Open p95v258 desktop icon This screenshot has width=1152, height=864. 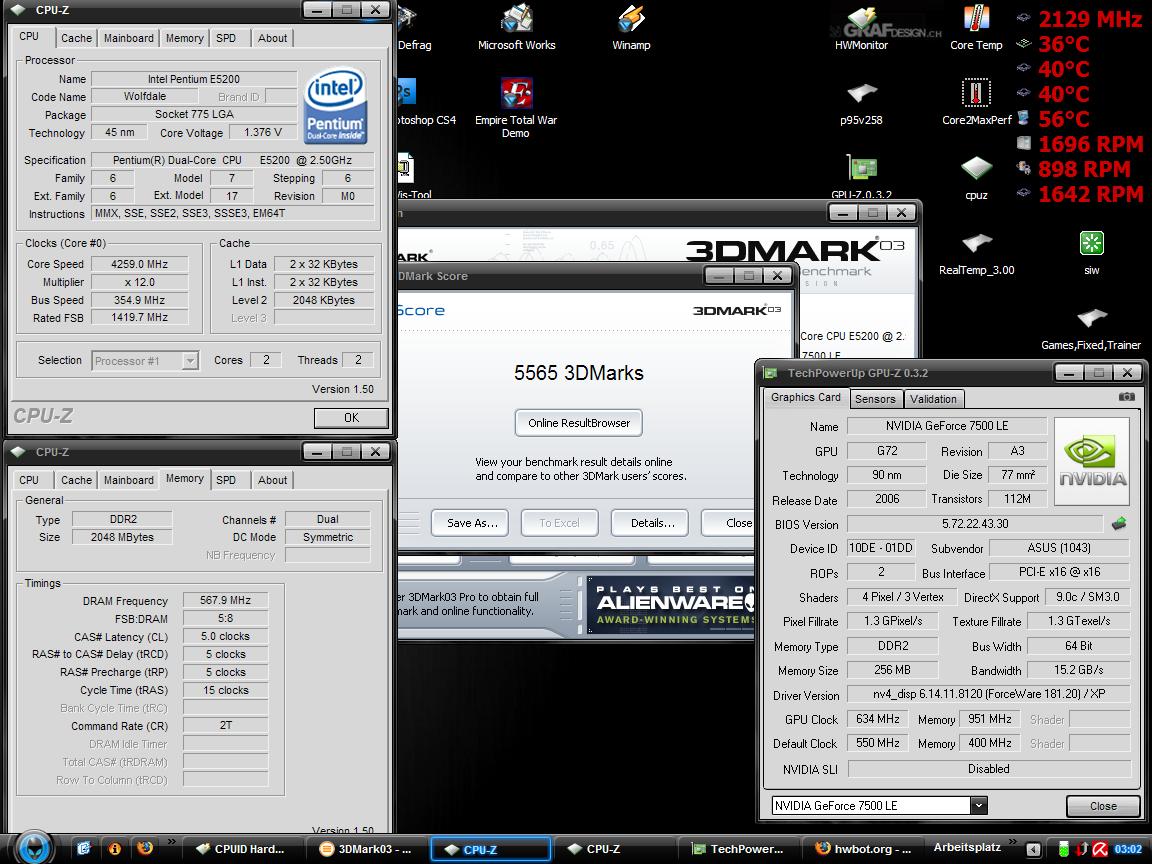pyautogui.click(x=861, y=103)
